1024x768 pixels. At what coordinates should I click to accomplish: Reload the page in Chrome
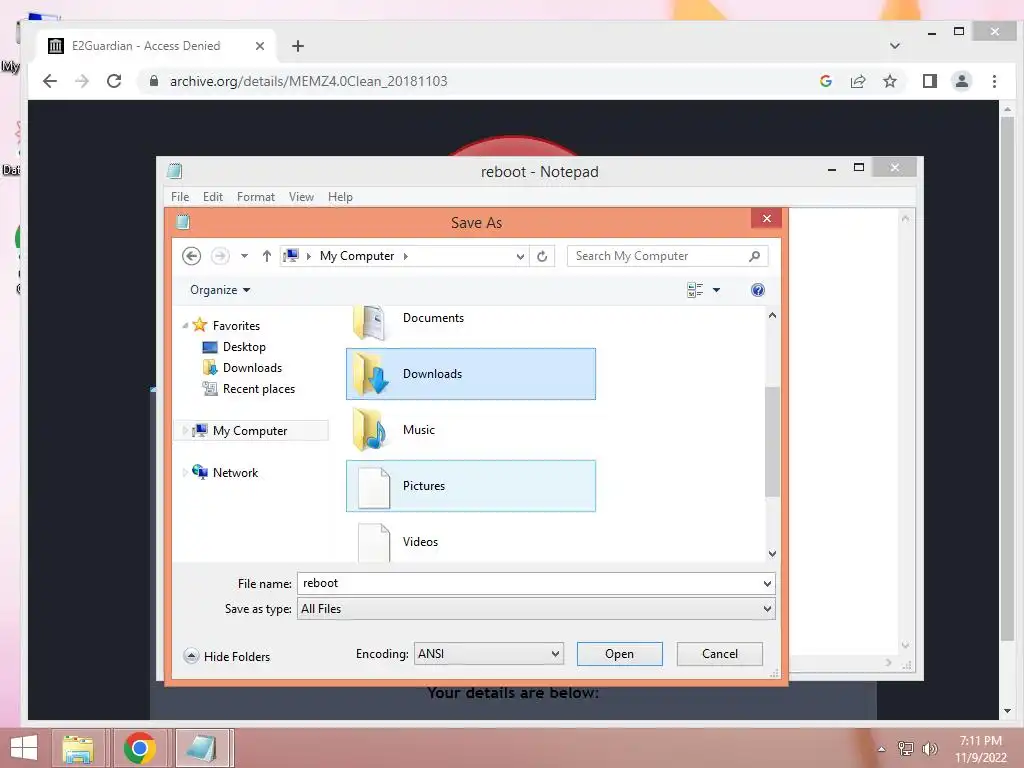pos(114,81)
